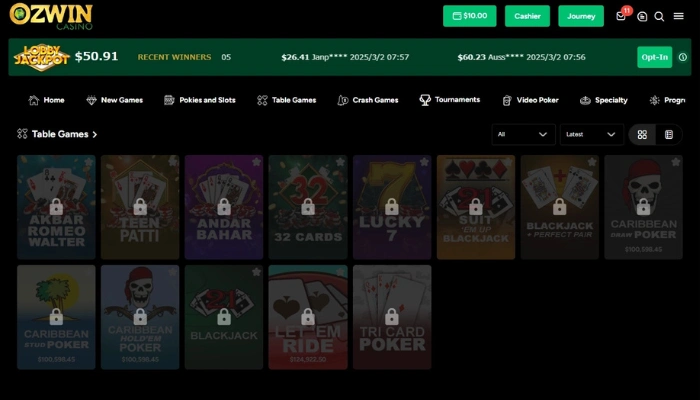700x400 pixels.
Task: Open Specialty category
Action: [x=604, y=100]
